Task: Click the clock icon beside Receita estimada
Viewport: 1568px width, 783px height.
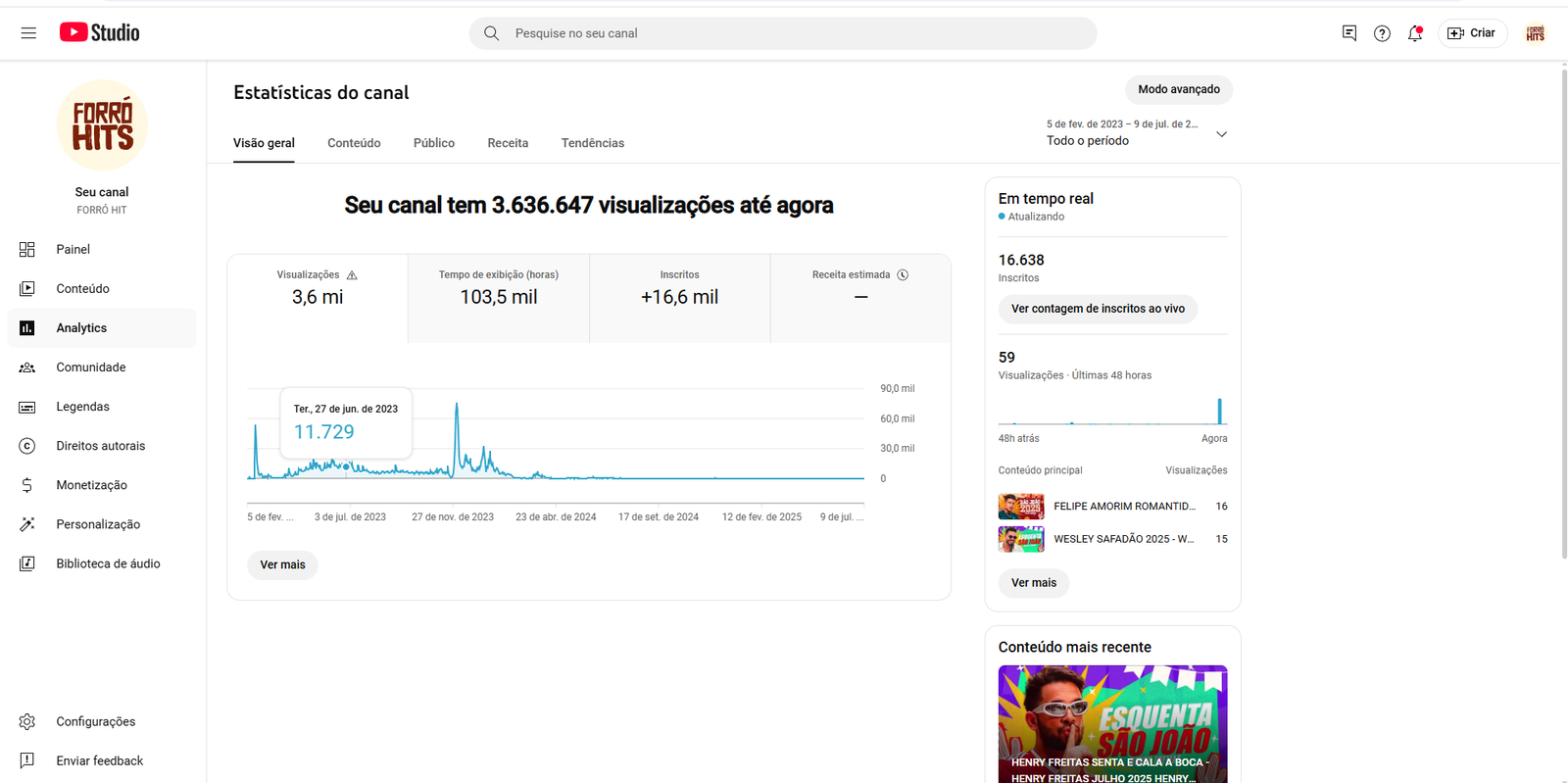Action: coord(903,275)
